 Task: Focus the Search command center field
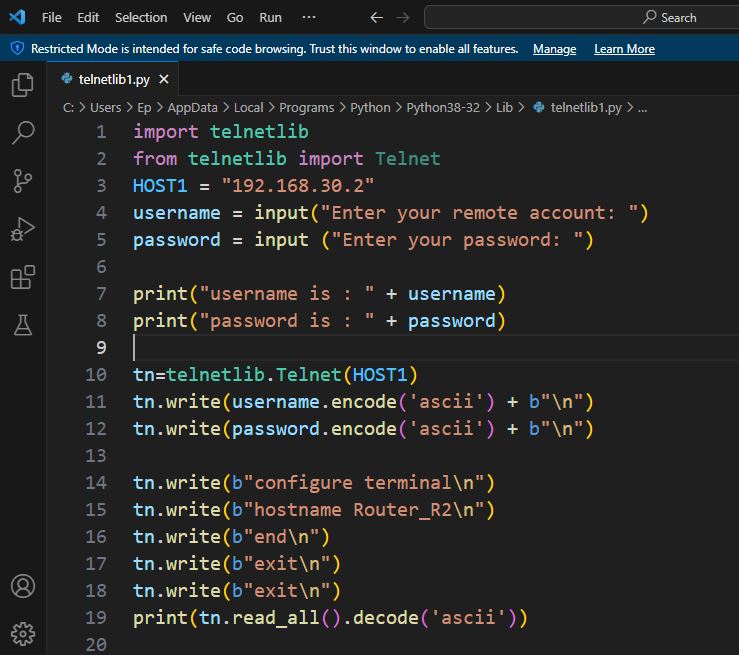point(582,17)
